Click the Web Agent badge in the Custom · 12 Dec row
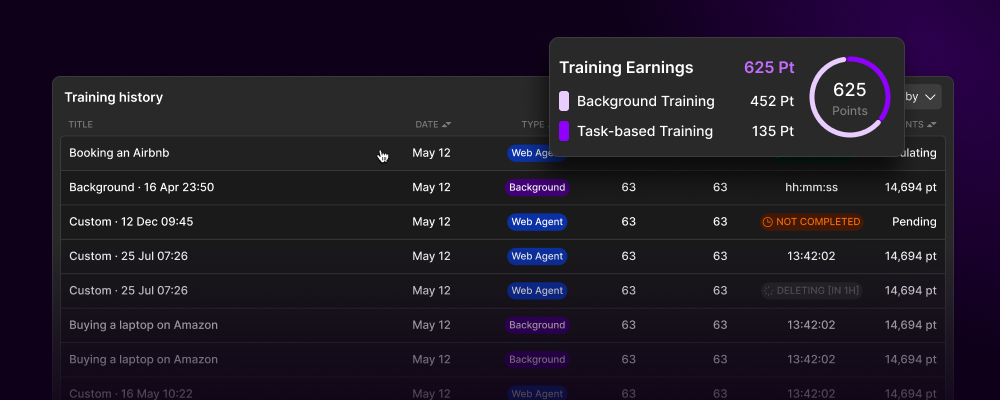This screenshot has height=400, width=1000. (537, 222)
